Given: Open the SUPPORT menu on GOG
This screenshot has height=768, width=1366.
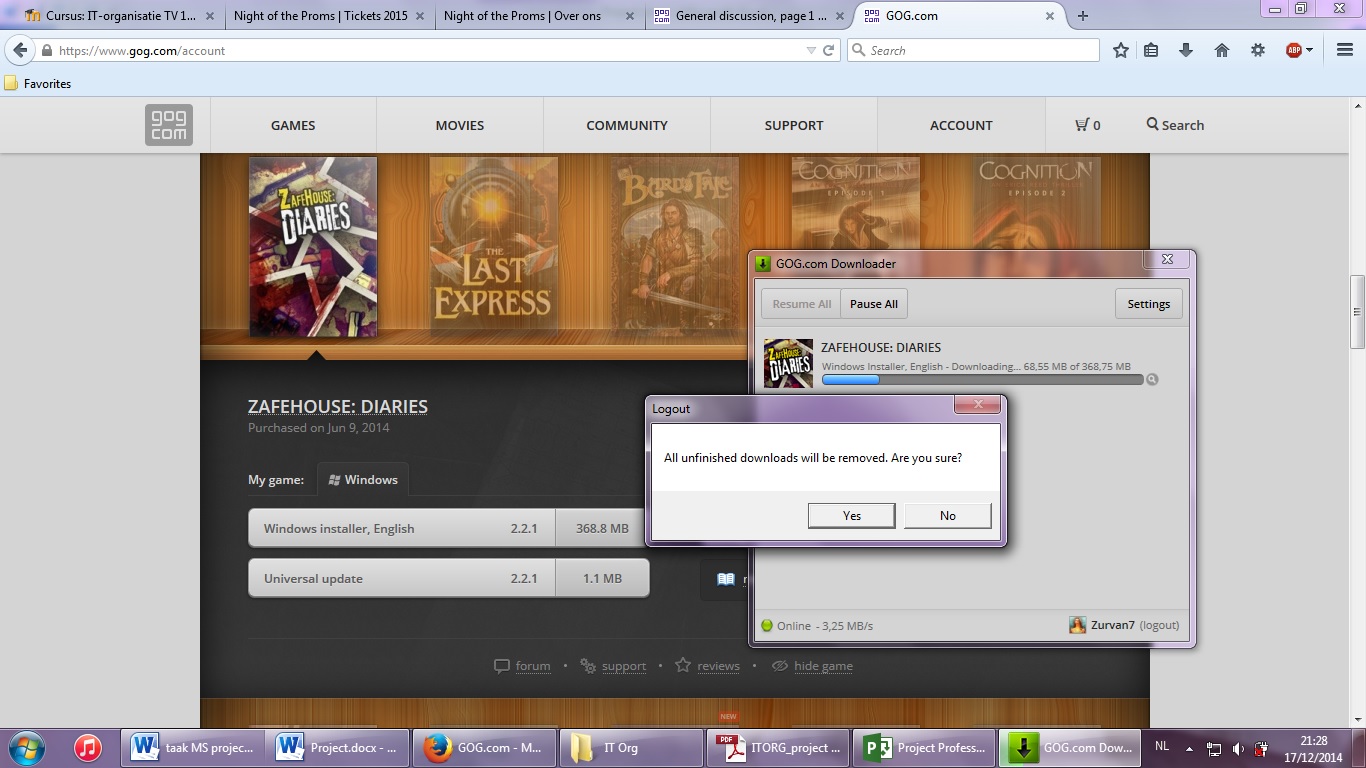Looking at the screenshot, I should (794, 125).
